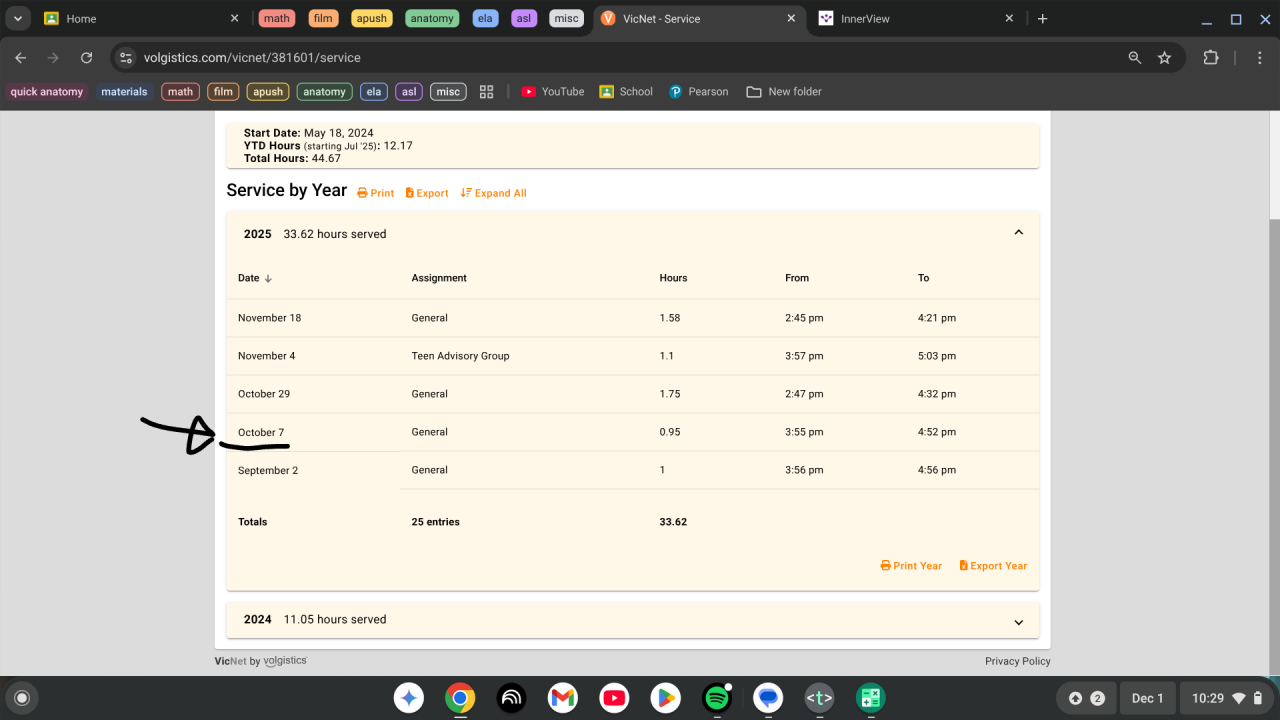This screenshot has width=1280, height=720.
Task: Switch to the Home tab
Action: (143, 18)
